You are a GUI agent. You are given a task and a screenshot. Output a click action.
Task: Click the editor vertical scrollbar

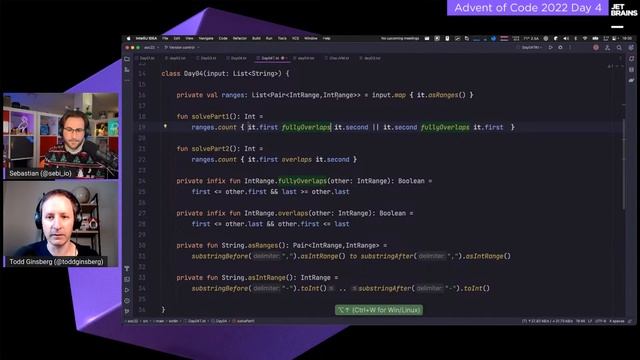coord(623,163)
